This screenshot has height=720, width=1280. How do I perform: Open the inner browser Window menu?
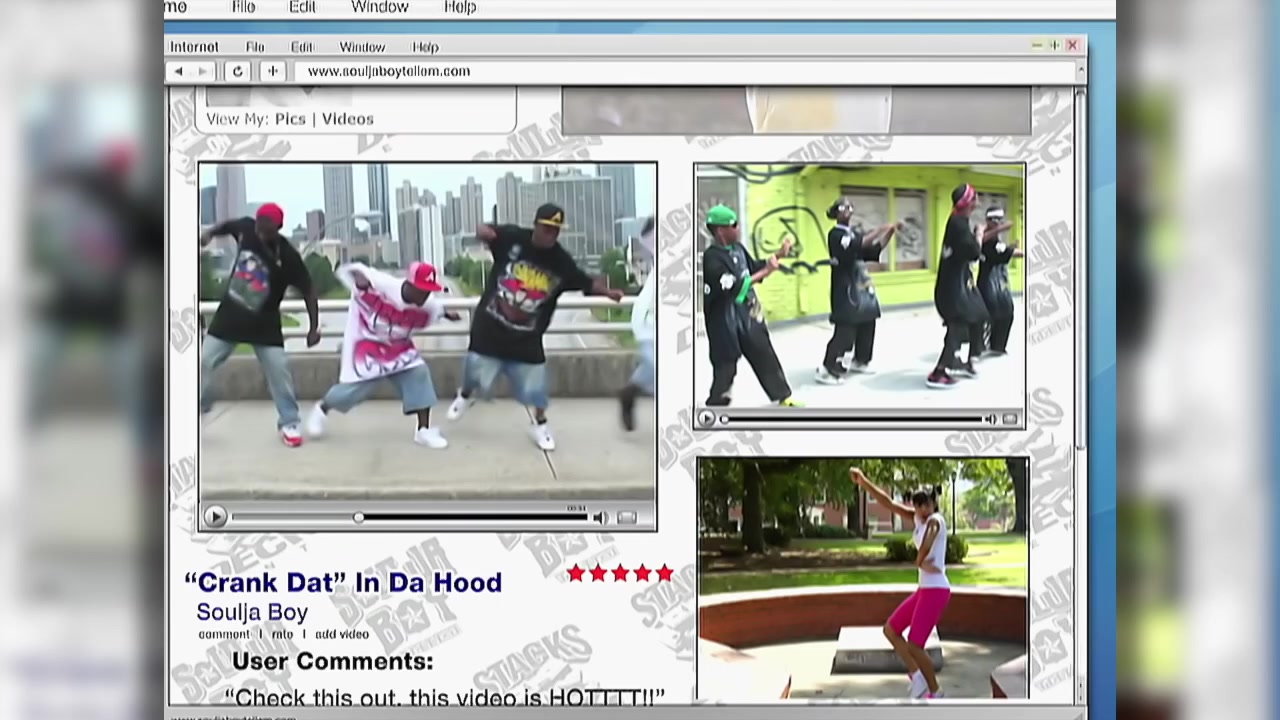click(x=362, y=47)
